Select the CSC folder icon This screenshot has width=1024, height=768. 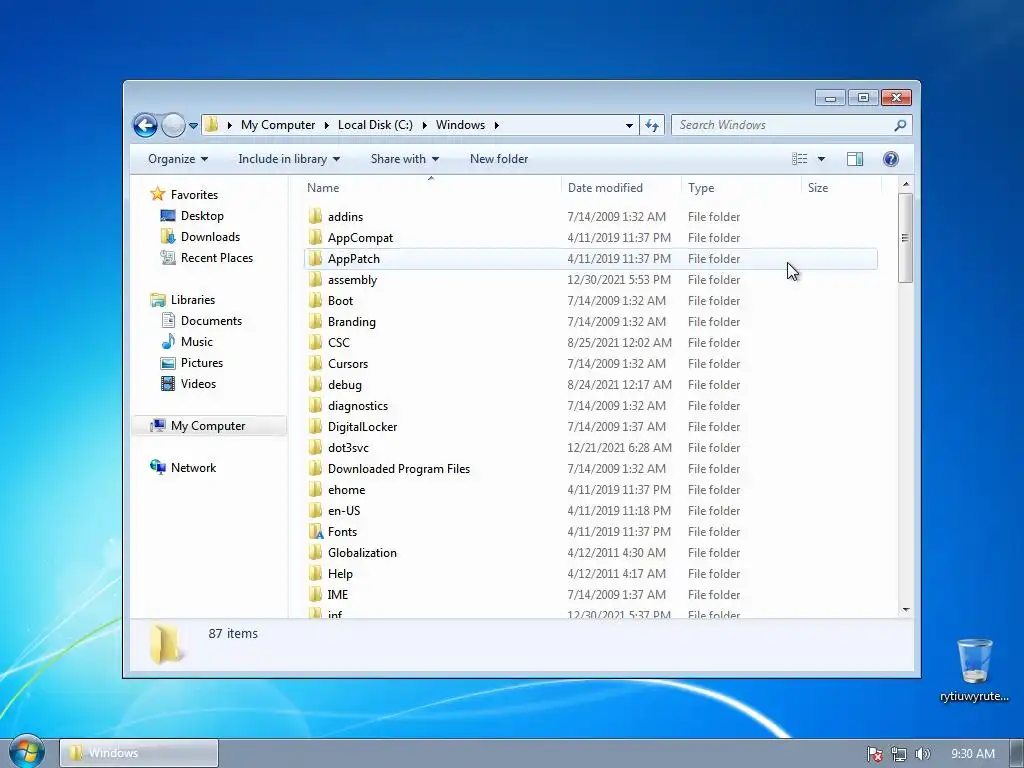[x=315, y=342]
